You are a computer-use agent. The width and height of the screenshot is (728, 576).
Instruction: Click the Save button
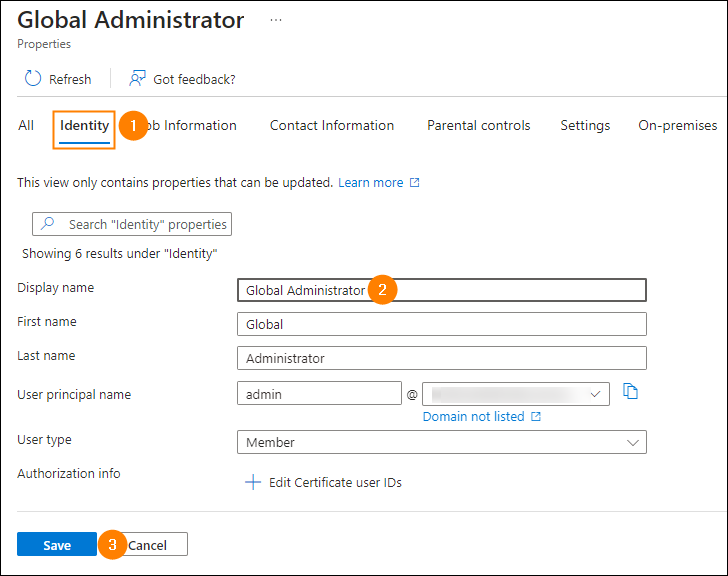coord(57,544)
